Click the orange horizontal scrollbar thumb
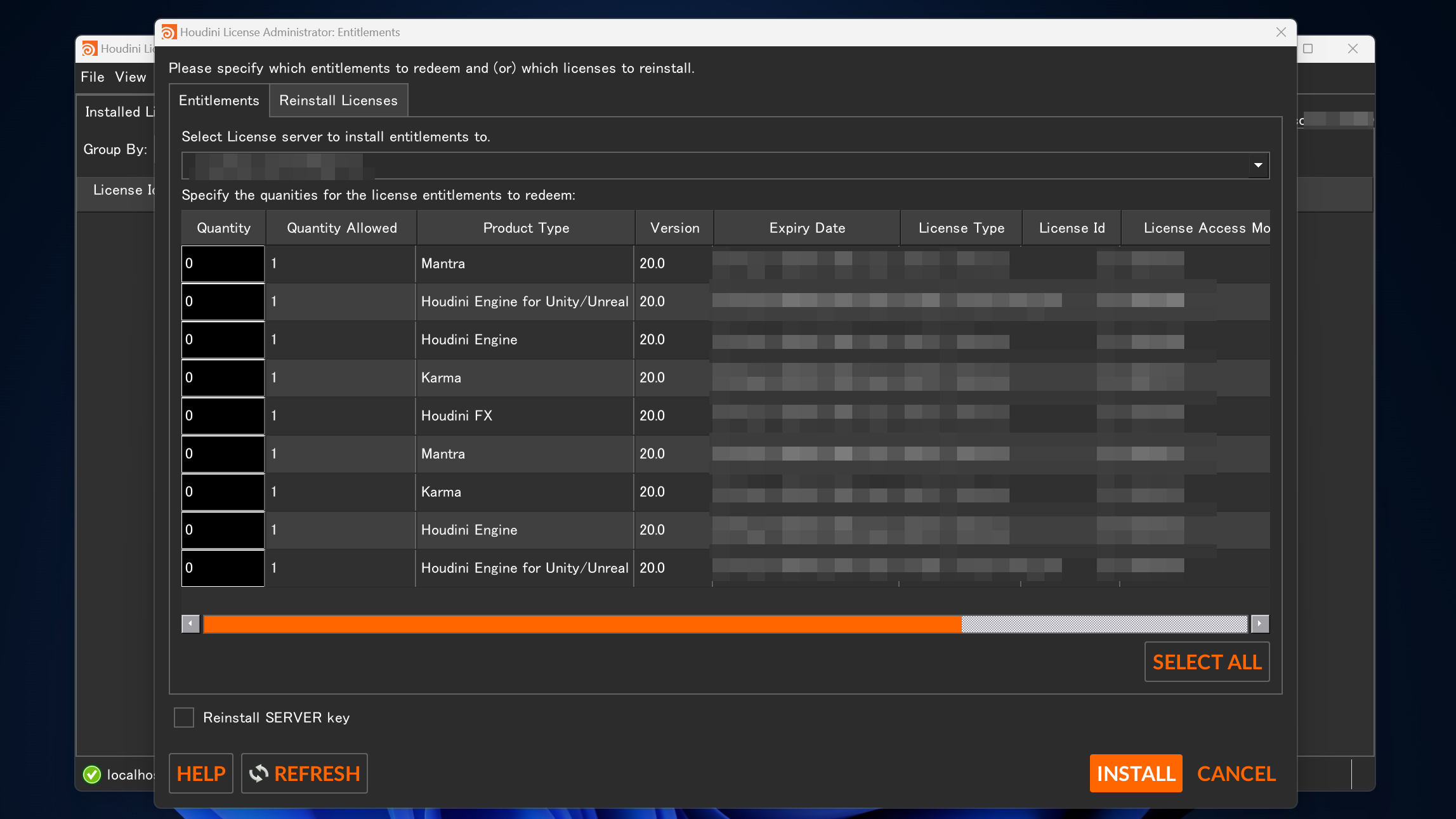The width and height of the screenshot is (1456, 819). click(x=582, y=624)
